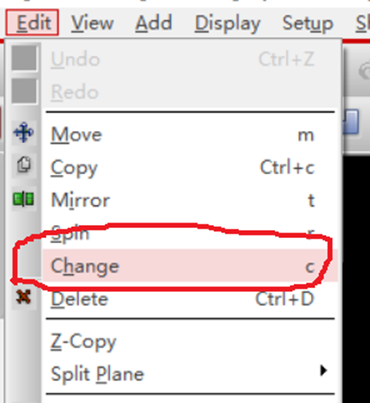Click the gray icon beside Redo
This screenshot has width=370, height=403.
24,91
